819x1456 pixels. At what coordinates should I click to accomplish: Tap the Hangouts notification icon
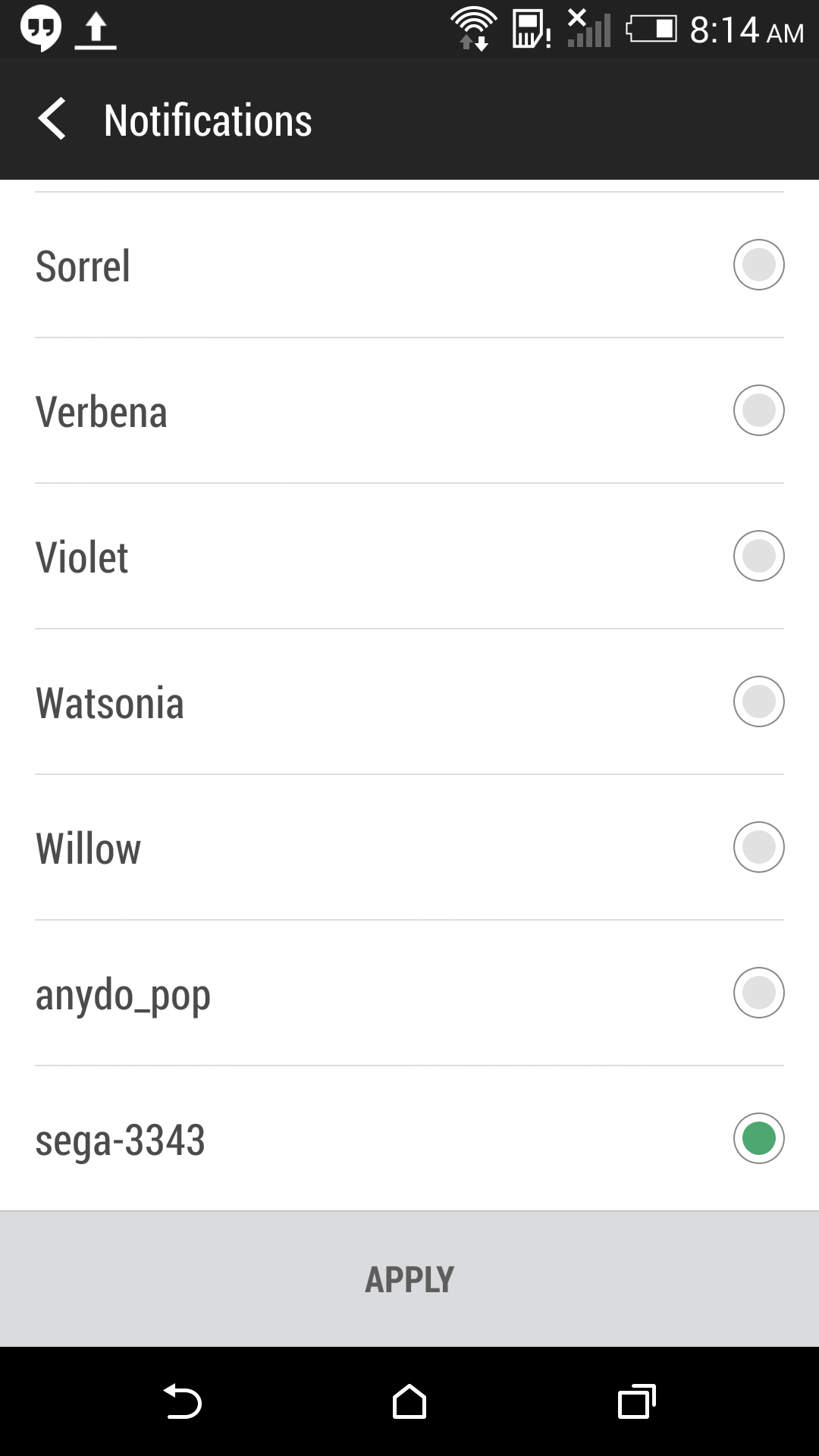pos(40,29)
